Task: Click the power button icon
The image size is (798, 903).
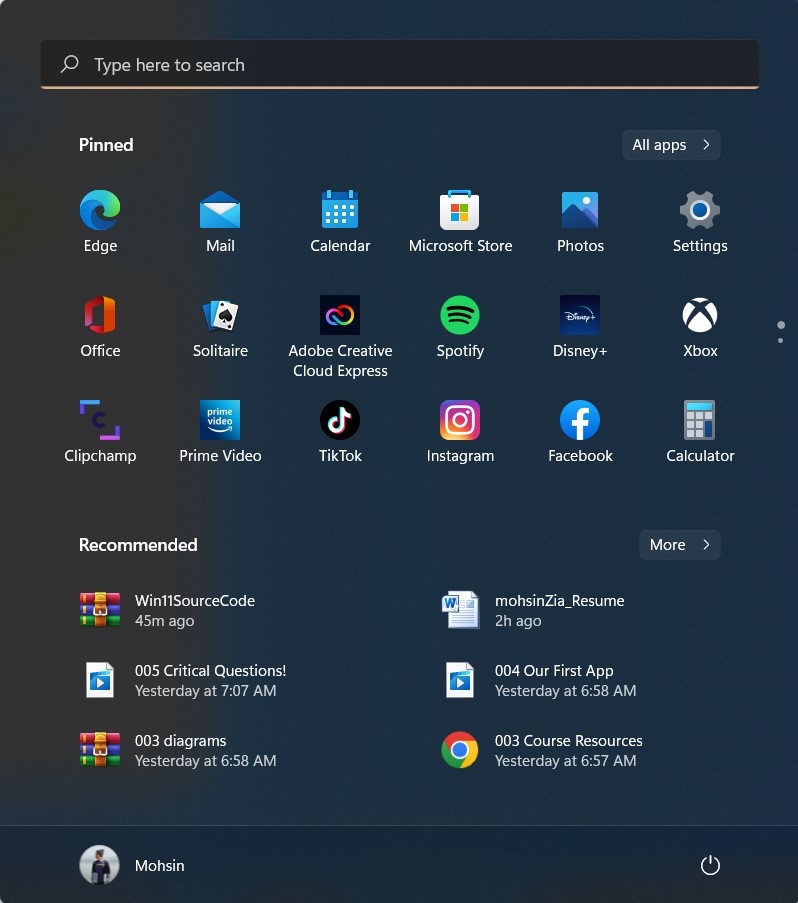Action: pos(710,865)
